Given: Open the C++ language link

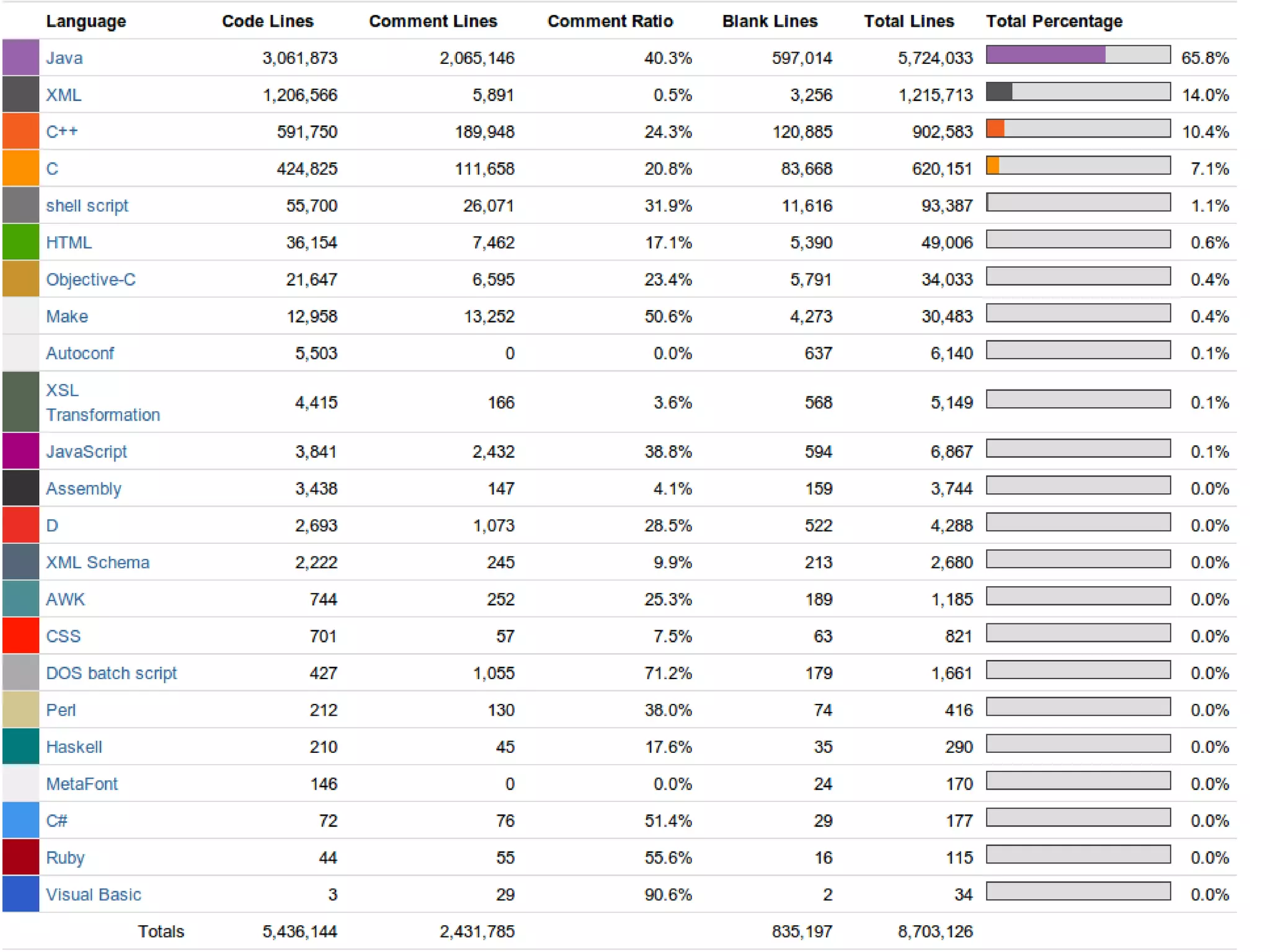Looking at the screenshot, I should (x=62, y=131).
